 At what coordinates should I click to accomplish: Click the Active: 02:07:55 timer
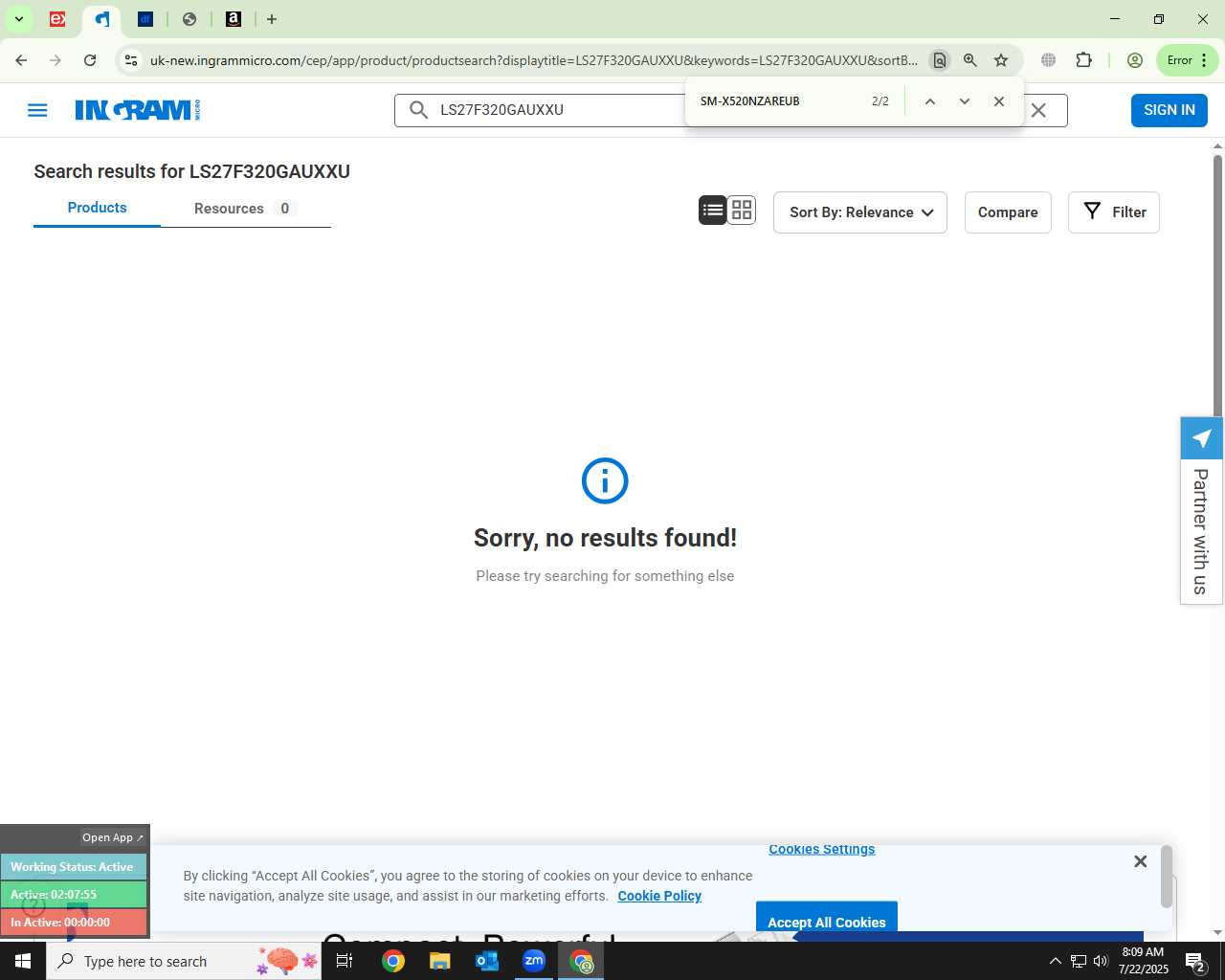tap(73, 895)
